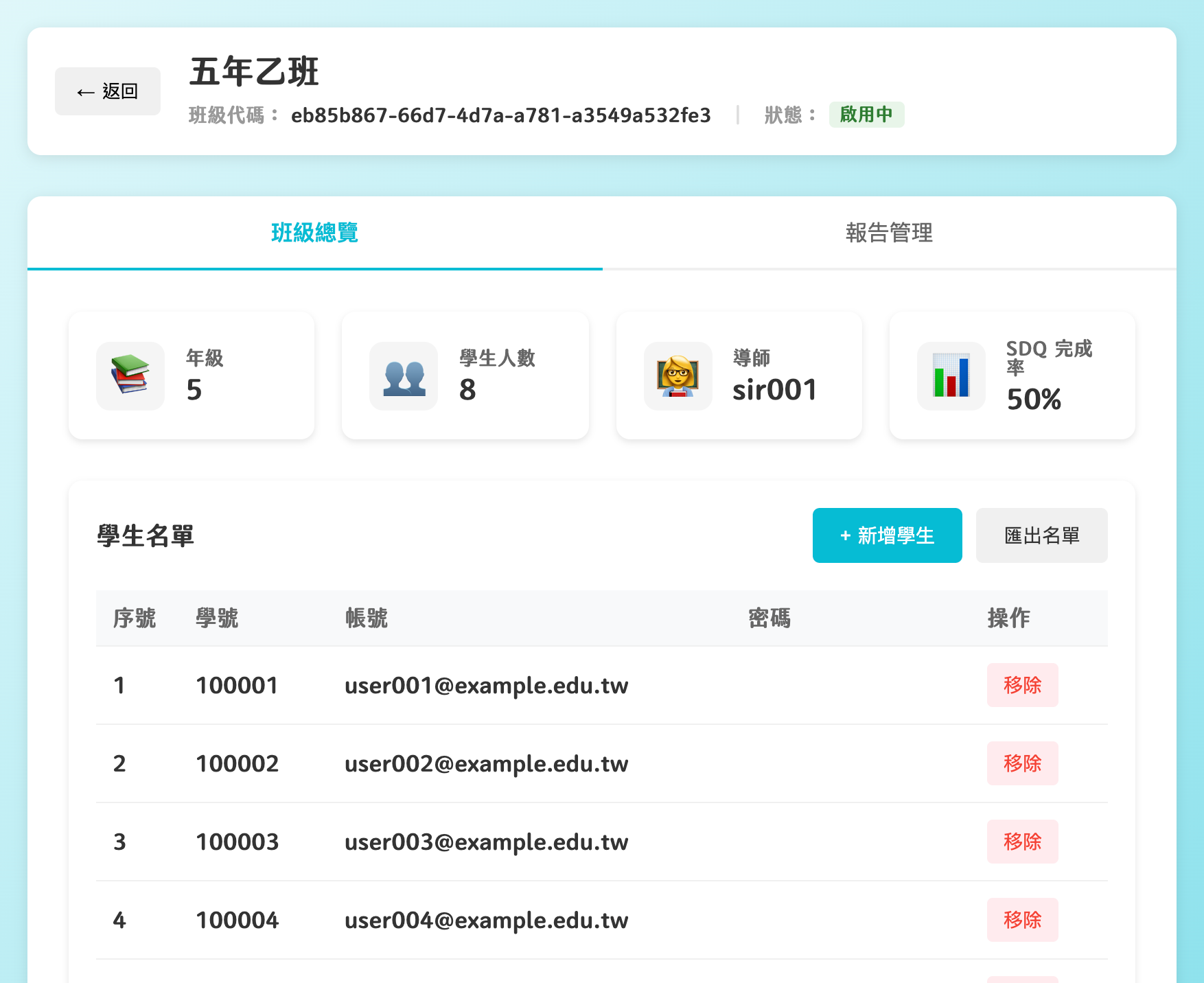1204x983 pixels.
Task: Click the teacher icon on the 導師 card
Action: (678, 375)
